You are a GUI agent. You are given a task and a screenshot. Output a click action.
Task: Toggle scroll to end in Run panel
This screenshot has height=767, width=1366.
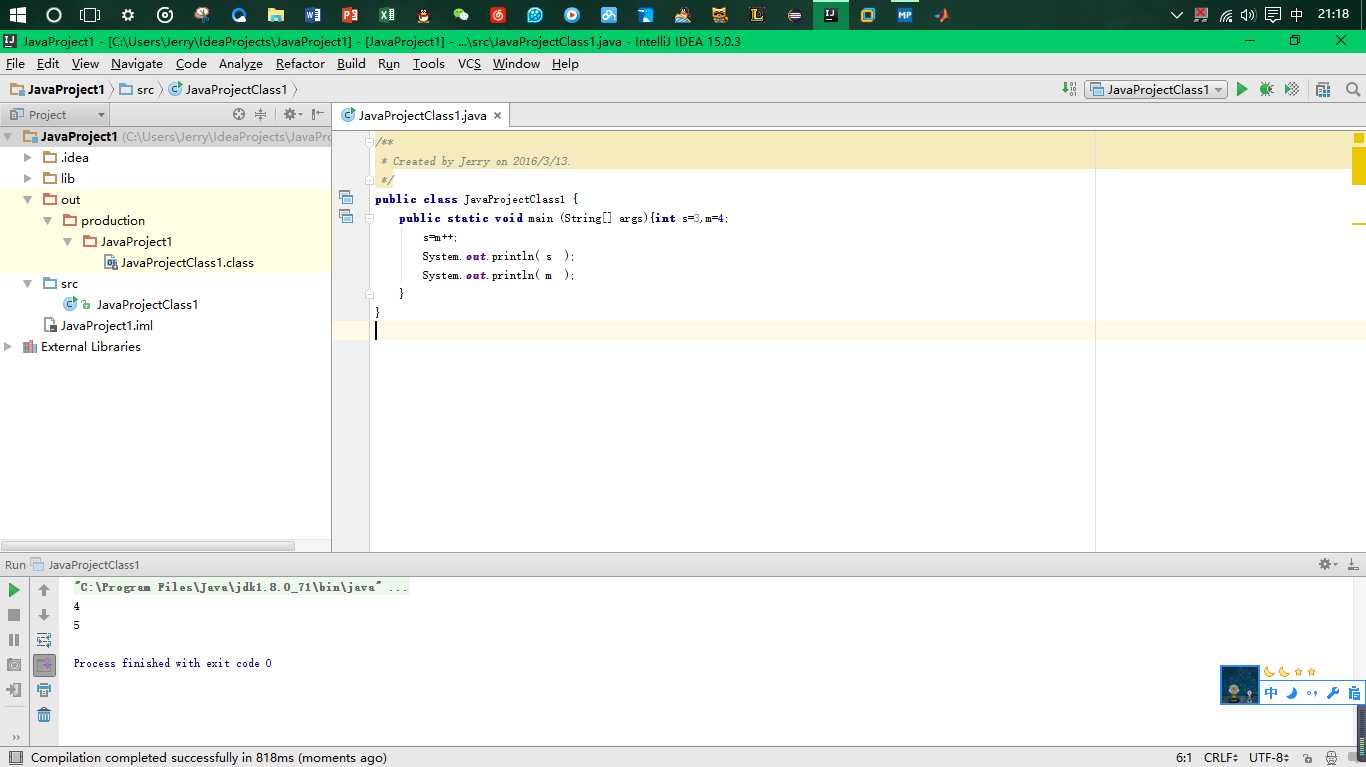pos(44,665)
